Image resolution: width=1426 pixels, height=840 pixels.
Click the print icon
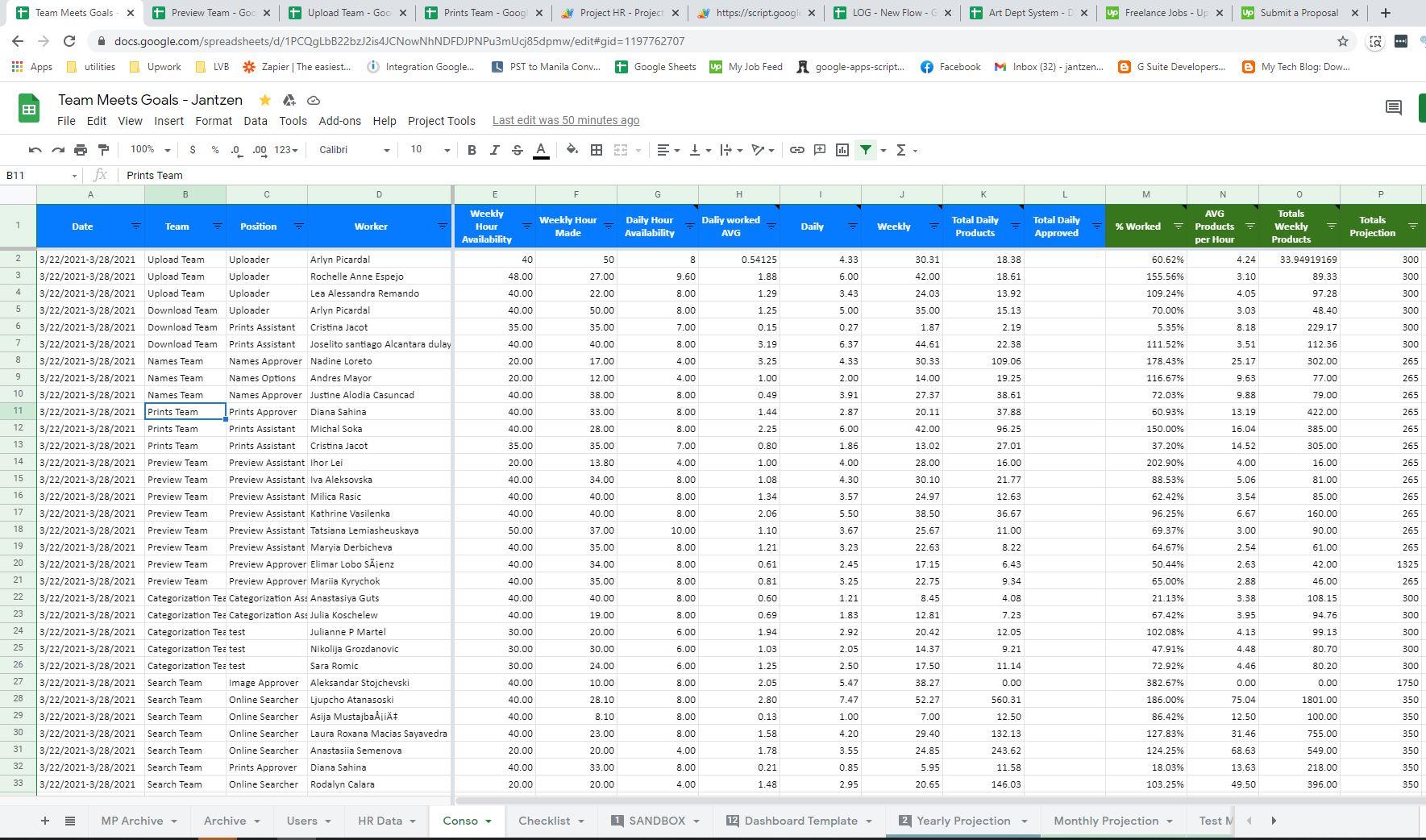pyautogui.click(x=81, y=150)
